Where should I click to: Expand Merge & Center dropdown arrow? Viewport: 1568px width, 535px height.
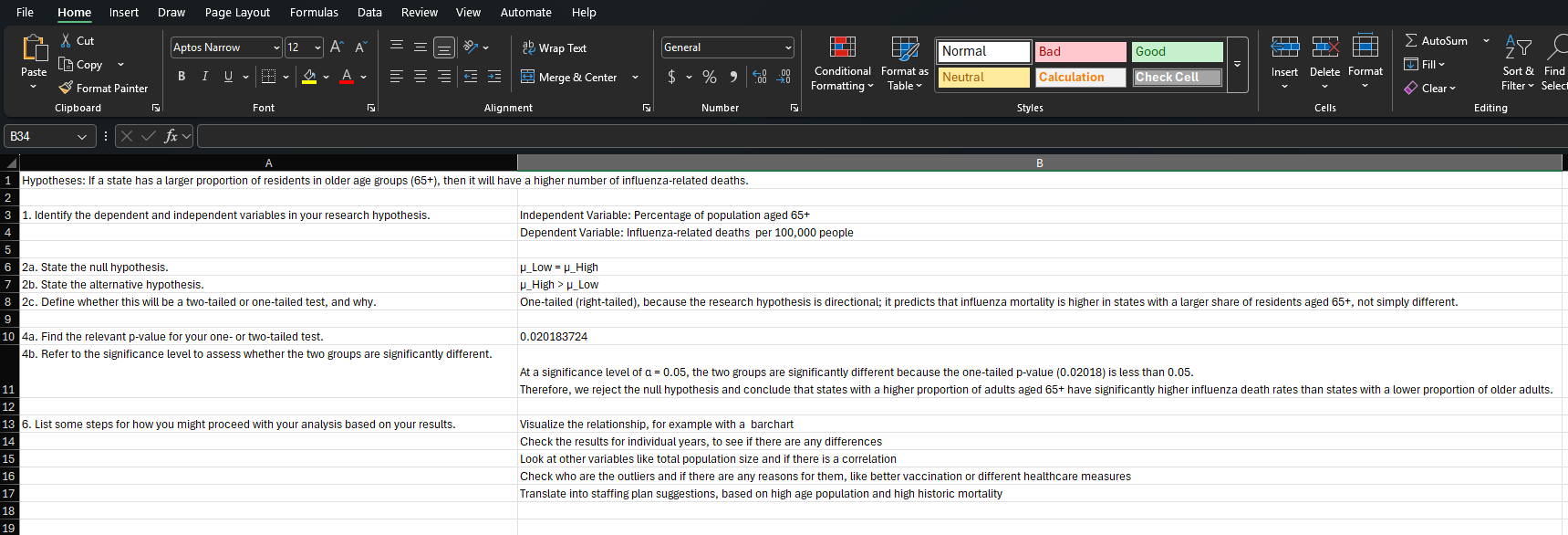click(x=635, y=77)
